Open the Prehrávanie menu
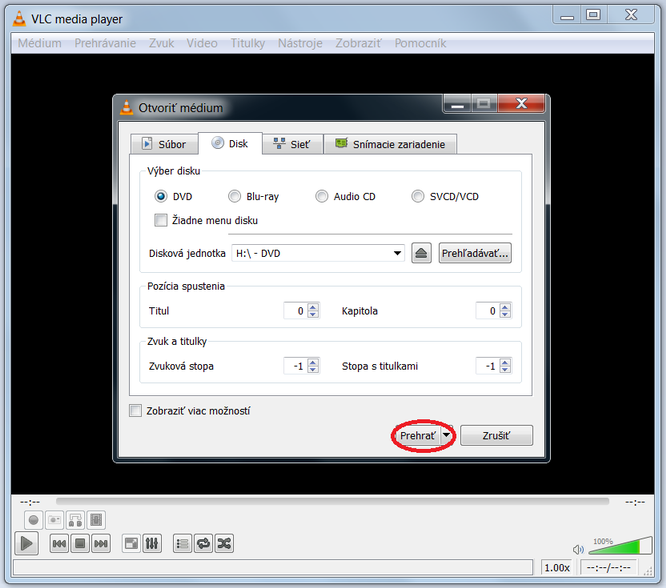 pos(105,43)
